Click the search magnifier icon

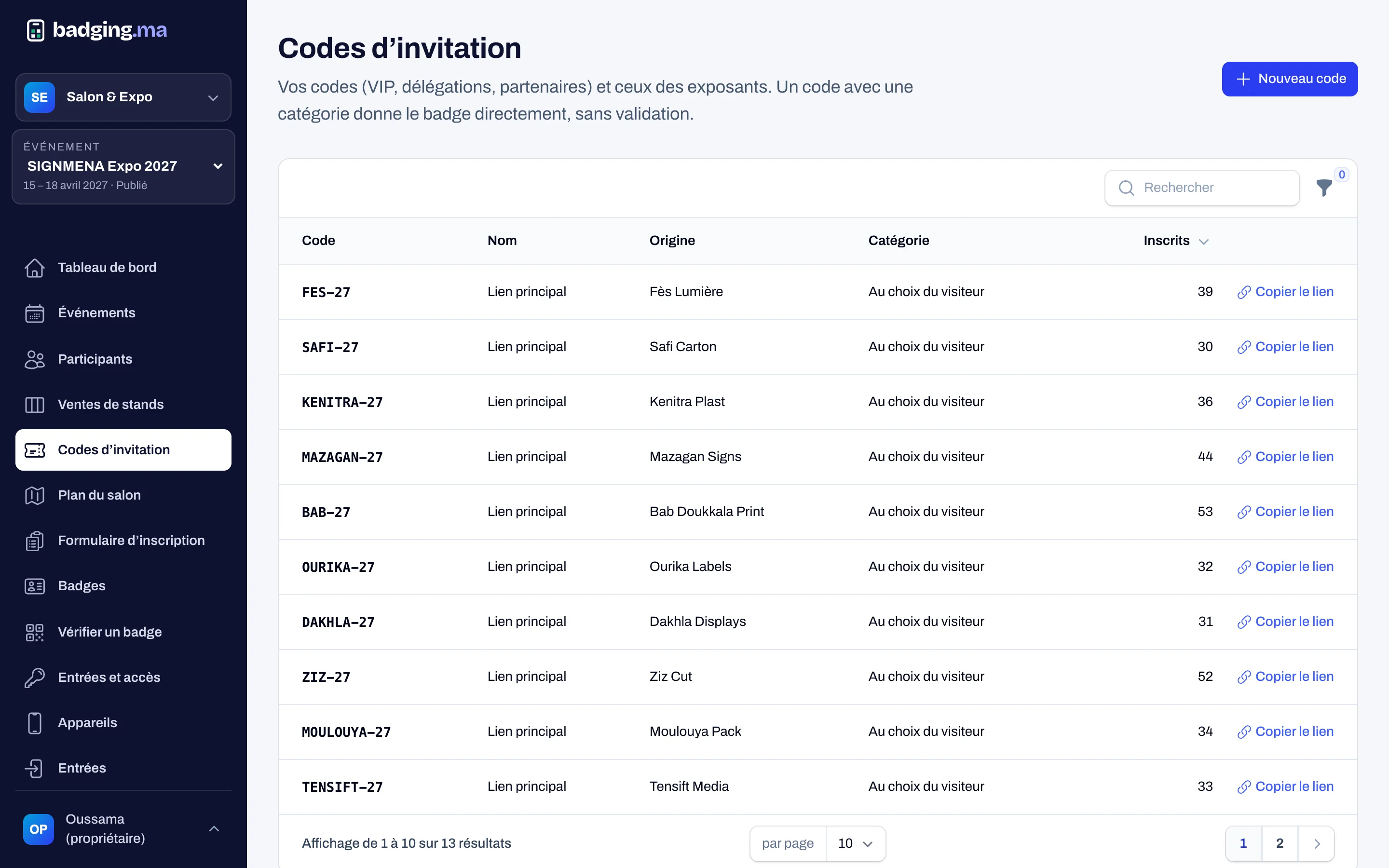(x=1126, y=188)
